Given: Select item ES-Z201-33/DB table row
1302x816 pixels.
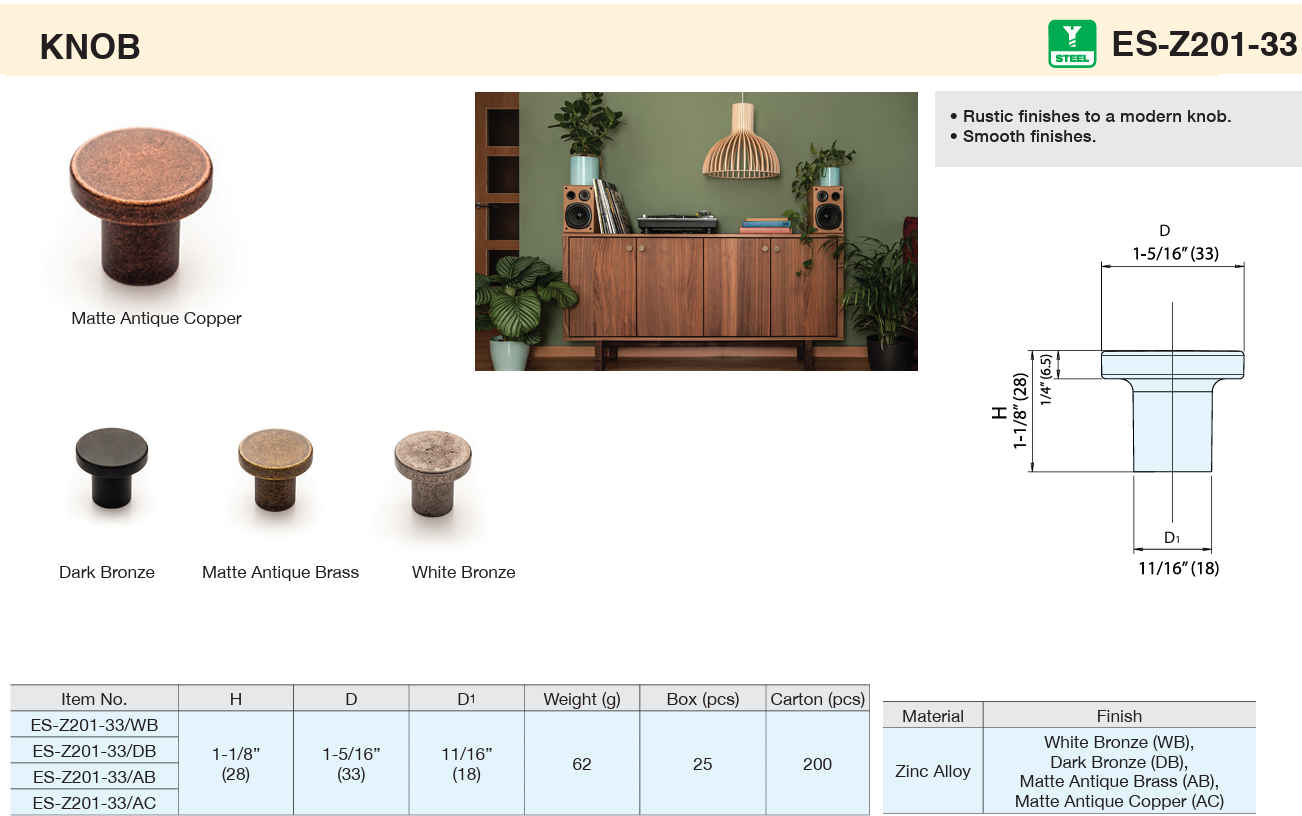Looking at the screenshot, I should point(94,751).
